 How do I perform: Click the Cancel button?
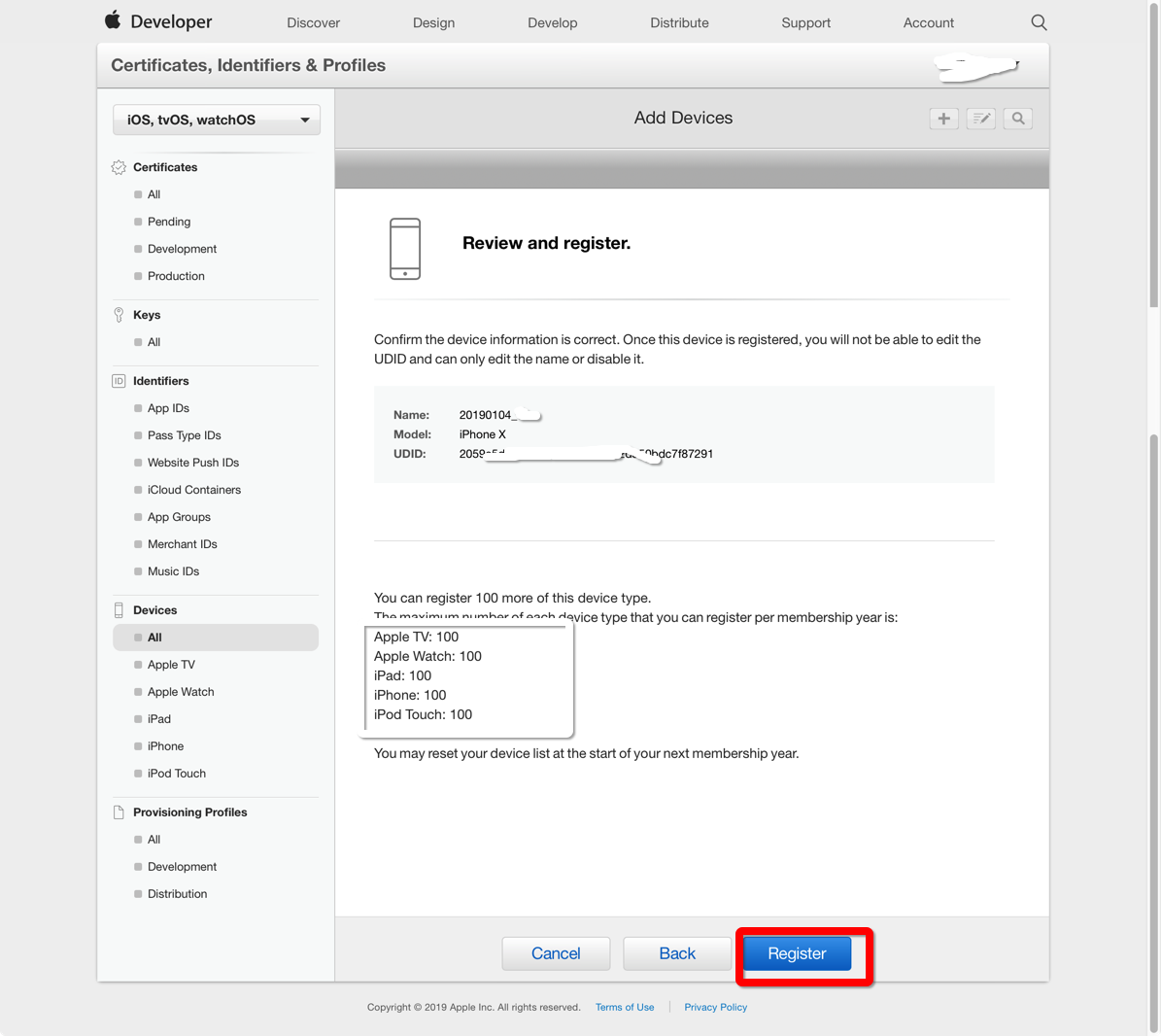(556, 953)
